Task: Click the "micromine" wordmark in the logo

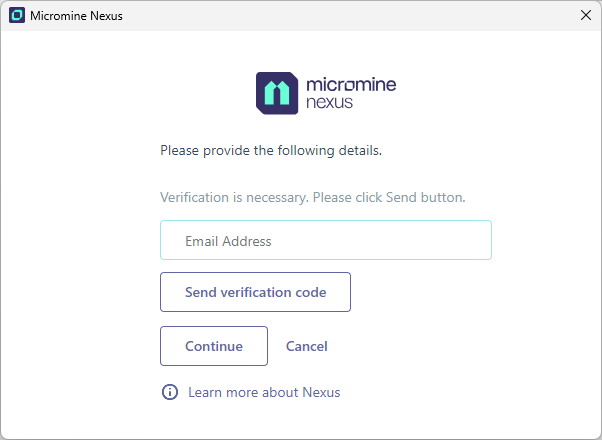Action: [351, 84]
